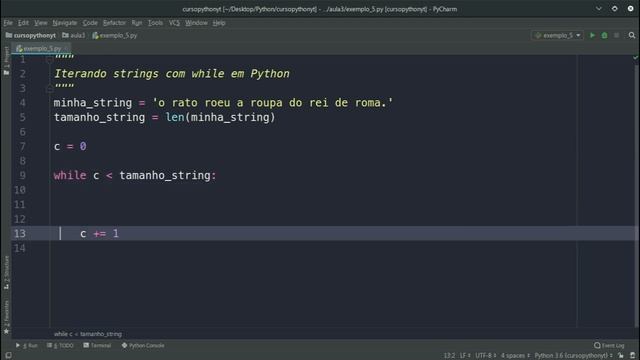Click aula3 folder breadcrumb
640x360 pixels.
[74, 36]
